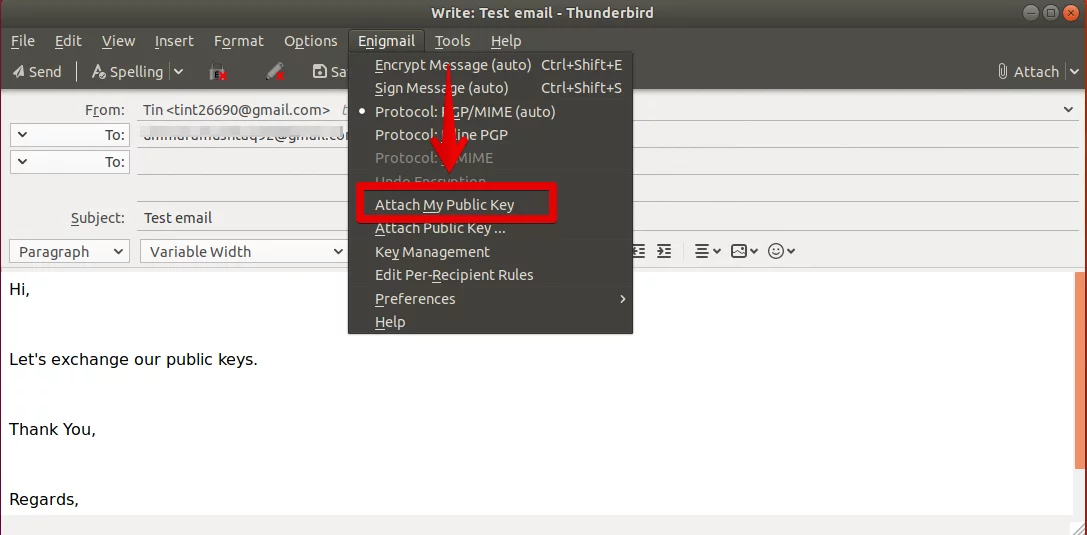Click Help in the Enigmail menu
1087x535 pixels.
490,322
